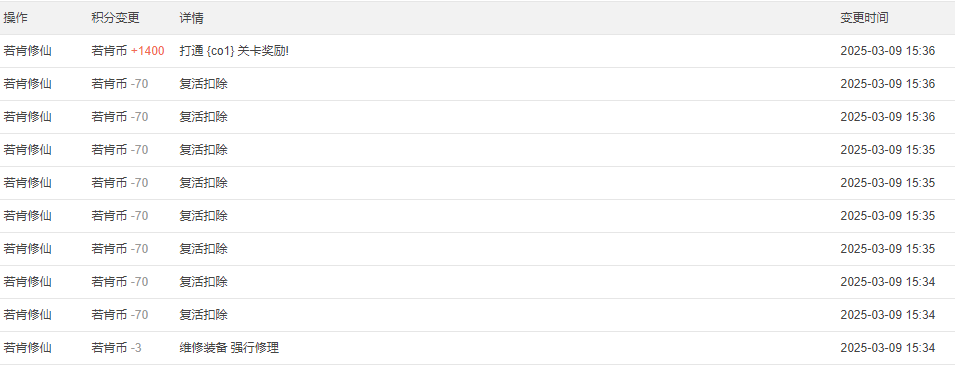Image resolution: width=957 pixels, height=366 pixels.
Task: Sort by the 变更时间 column header
Action: (864, 18)
